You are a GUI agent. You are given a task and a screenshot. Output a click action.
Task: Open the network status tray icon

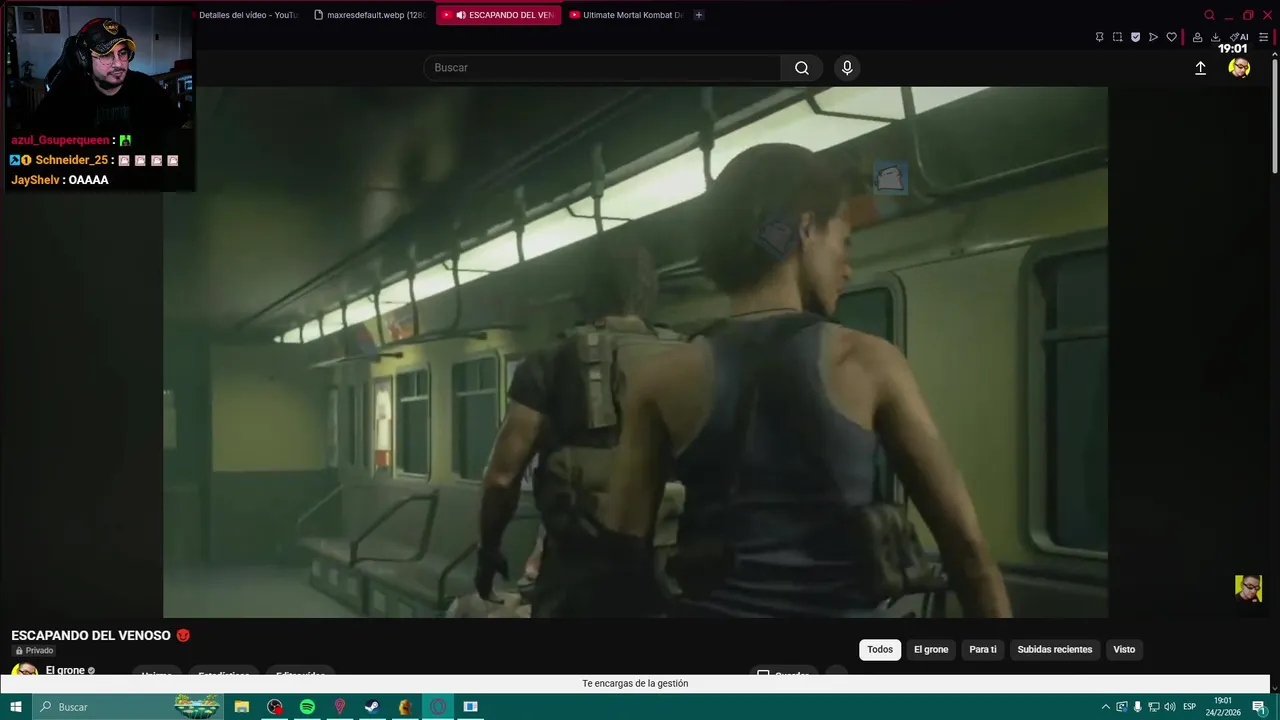click(x=1153, y=707)
